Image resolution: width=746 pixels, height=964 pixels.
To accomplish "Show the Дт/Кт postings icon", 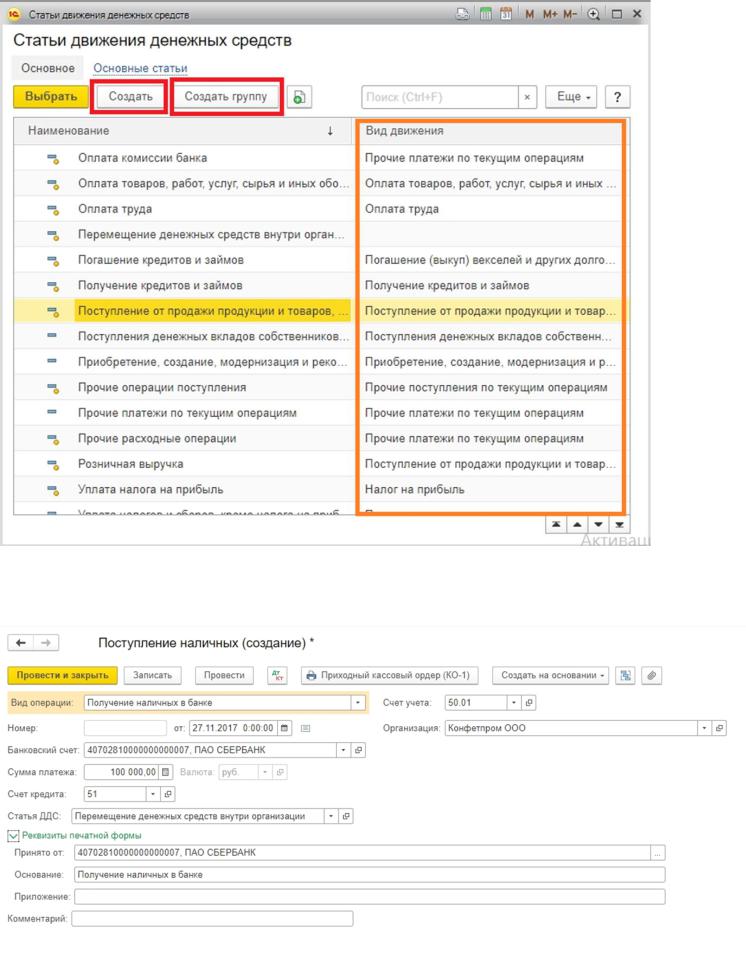I will click(278, 675).
